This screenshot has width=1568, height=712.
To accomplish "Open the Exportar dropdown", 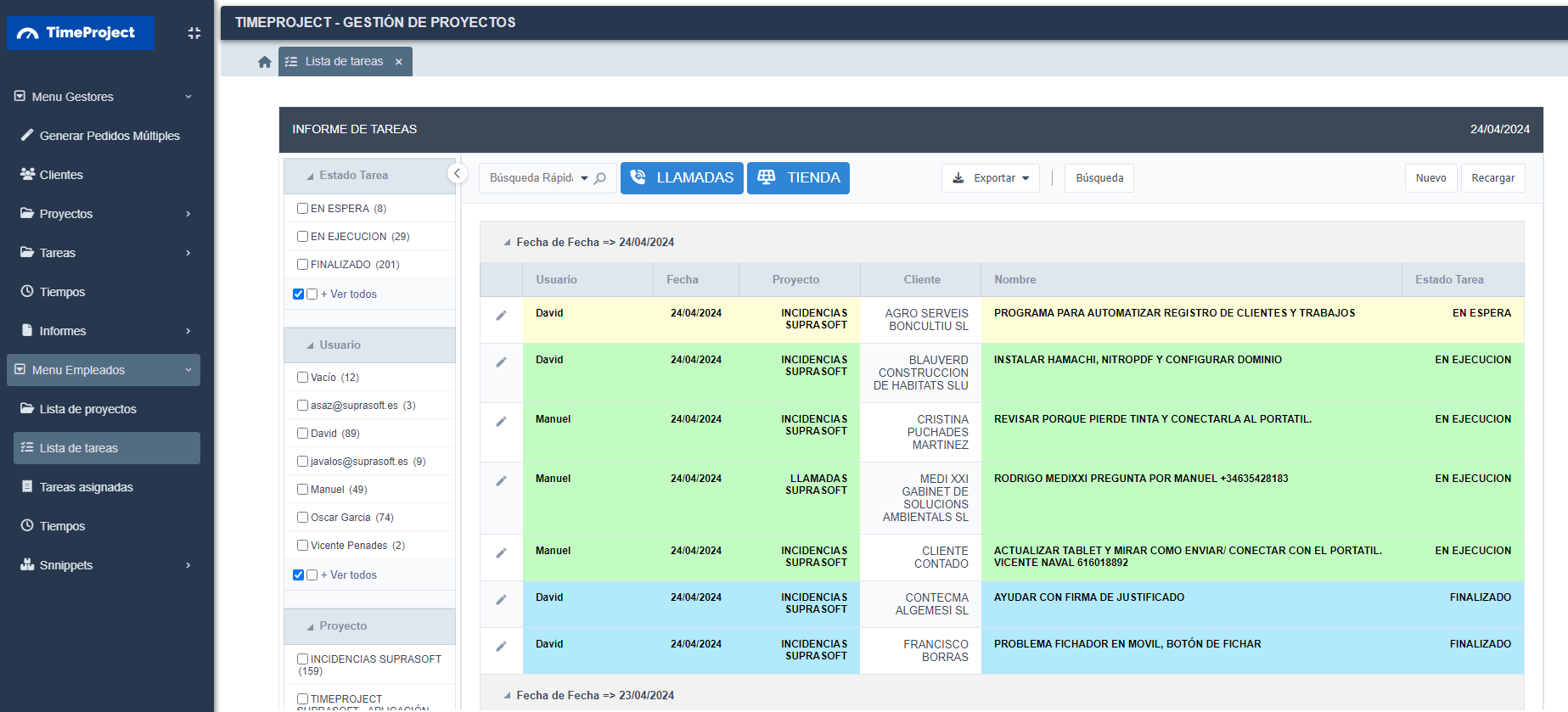I will (x=991, y=178).
